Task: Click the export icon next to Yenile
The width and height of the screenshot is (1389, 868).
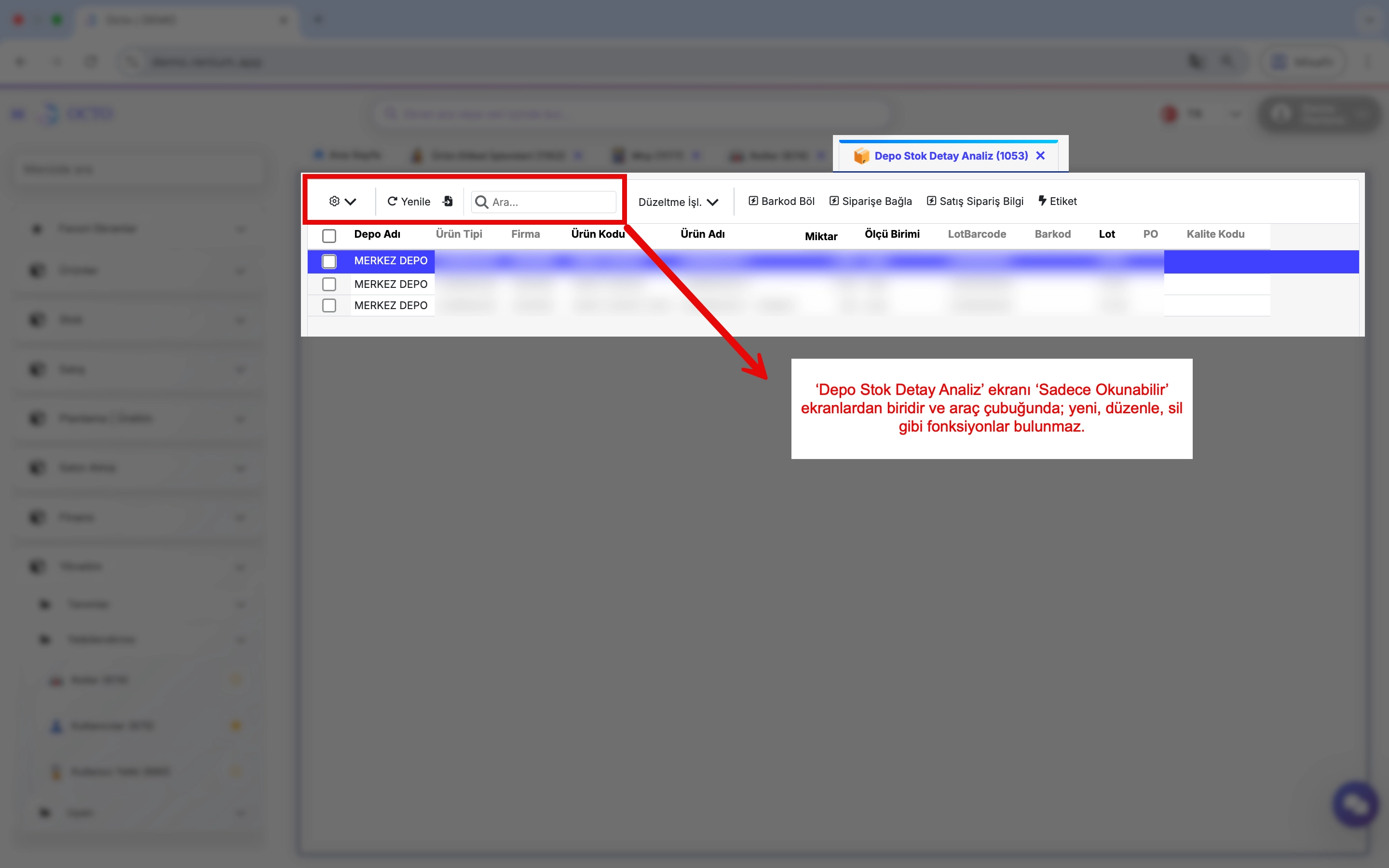Action: [448, 202]
